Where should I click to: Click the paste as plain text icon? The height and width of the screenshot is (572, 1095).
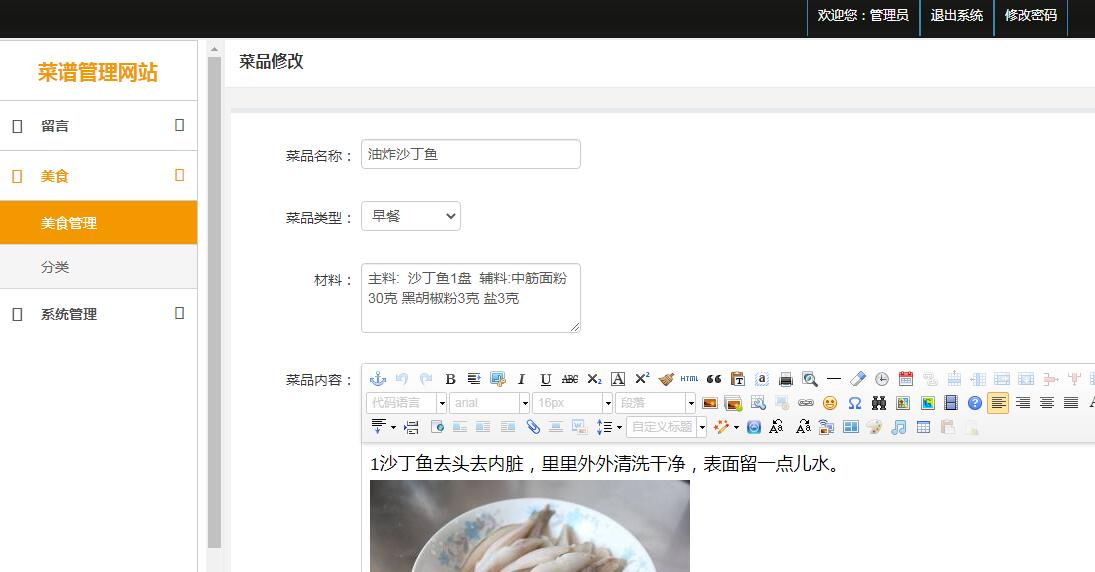737,379
